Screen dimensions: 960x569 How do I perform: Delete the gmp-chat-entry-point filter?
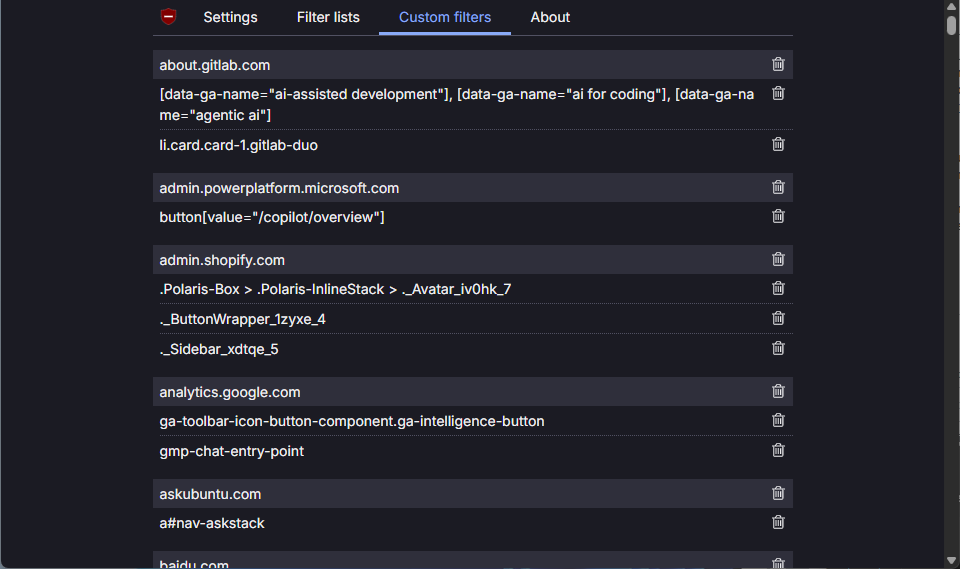tap(778, 450)
